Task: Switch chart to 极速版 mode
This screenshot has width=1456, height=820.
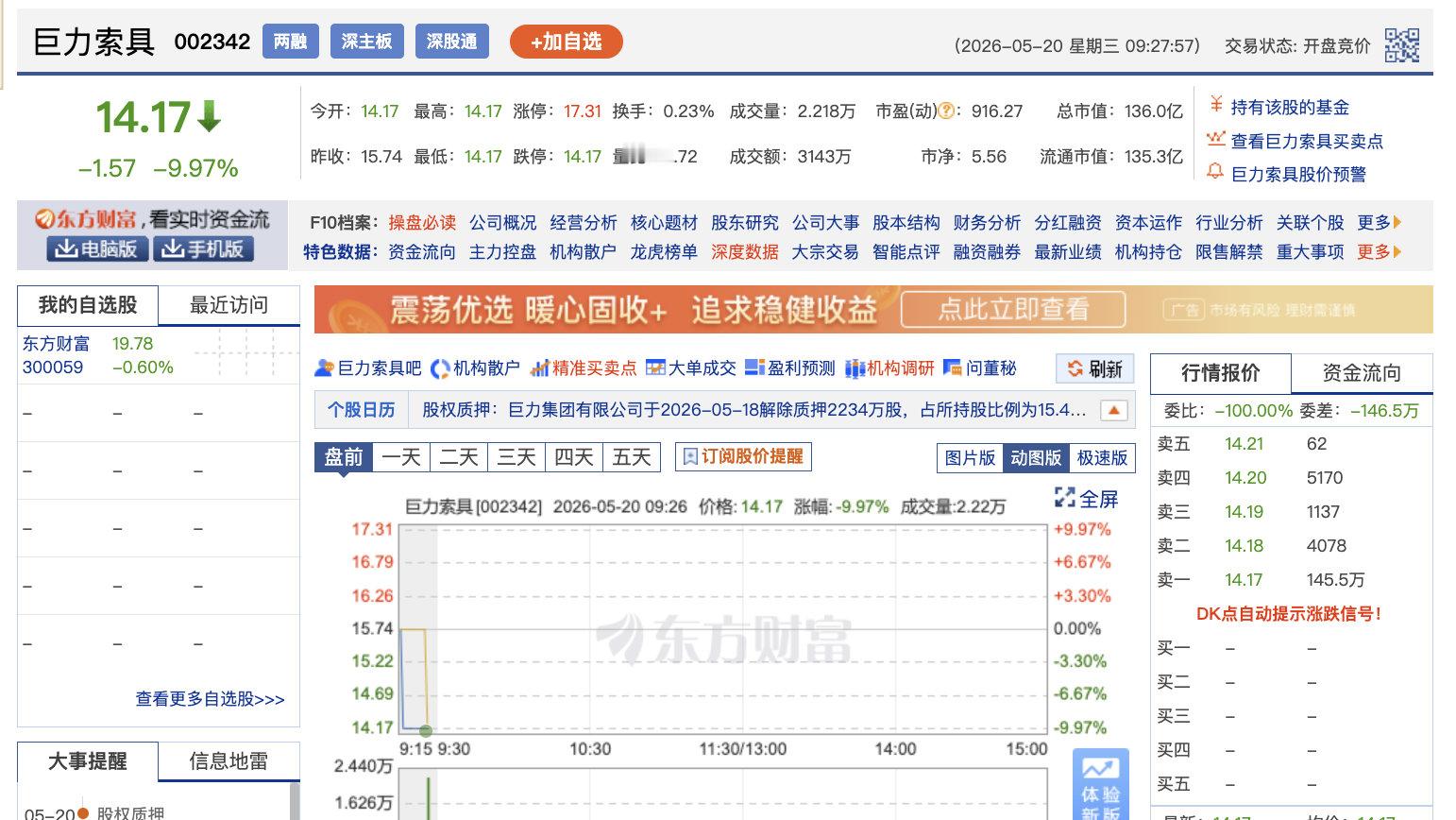Action: [x=1102, y=458]
